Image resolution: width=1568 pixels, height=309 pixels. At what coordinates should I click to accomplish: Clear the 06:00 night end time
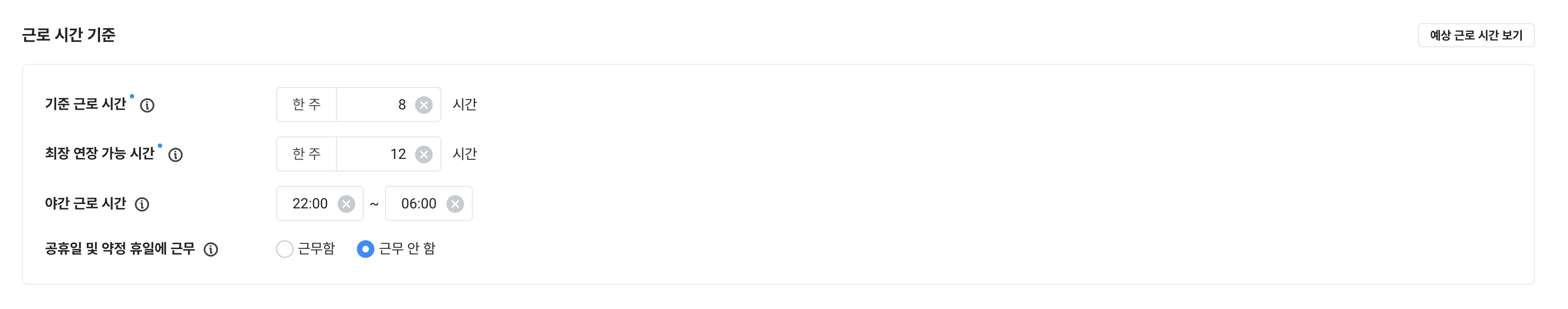455,204
